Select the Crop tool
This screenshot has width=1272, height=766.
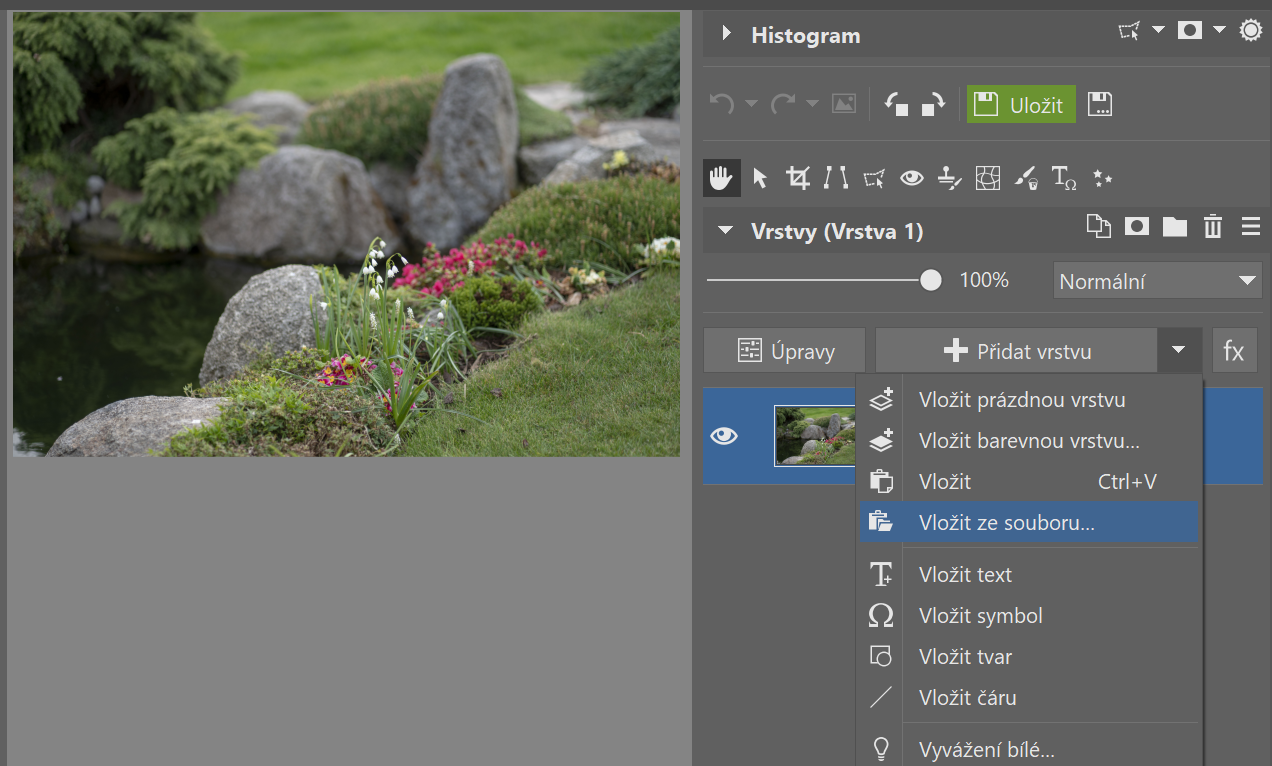tap(798, 178)
